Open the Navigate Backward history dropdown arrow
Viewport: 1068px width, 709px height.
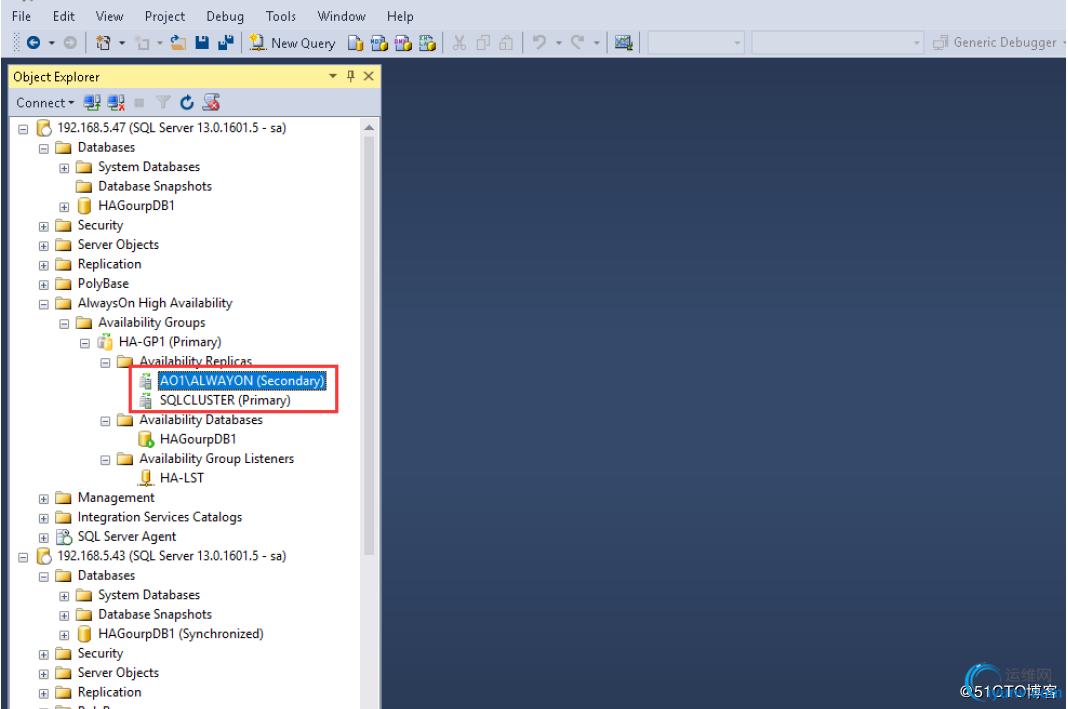52,43
